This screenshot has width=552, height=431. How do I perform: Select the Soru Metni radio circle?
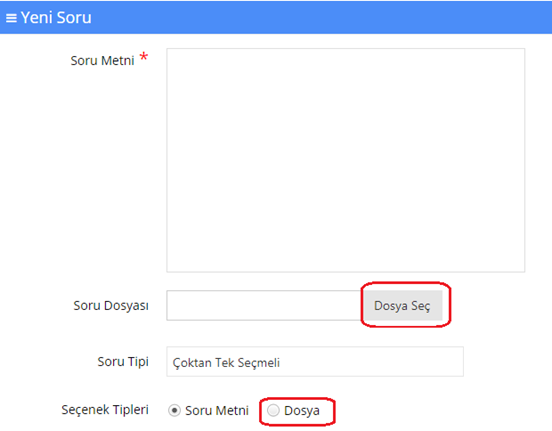(174, 411)
